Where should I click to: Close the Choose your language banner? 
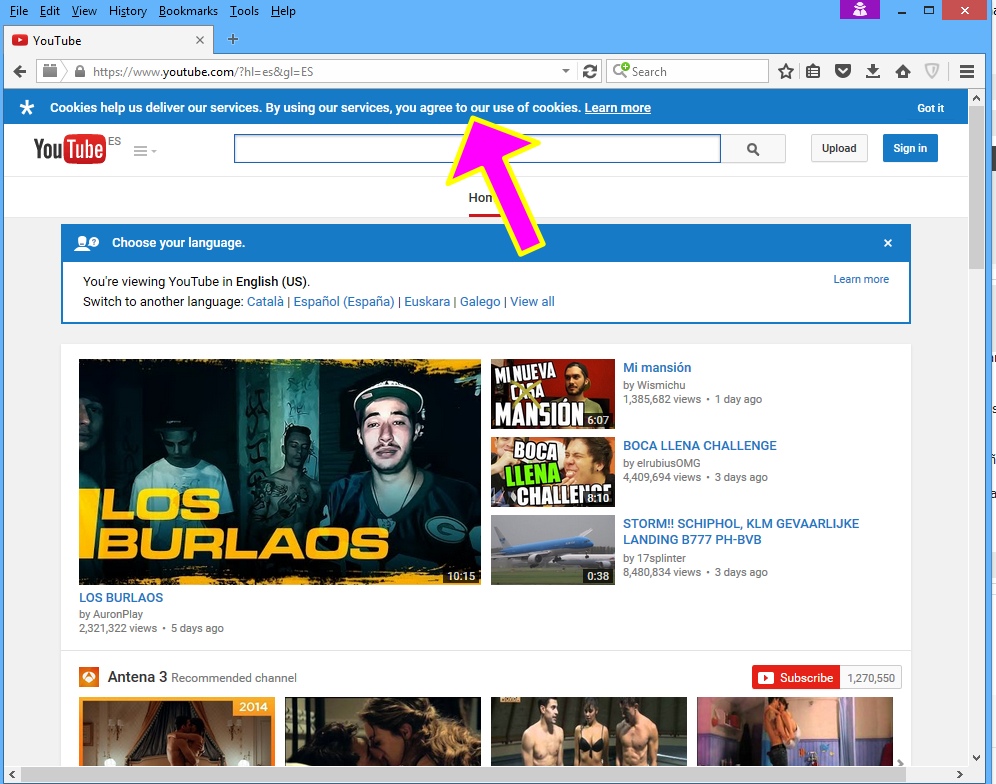coord(888,243)
